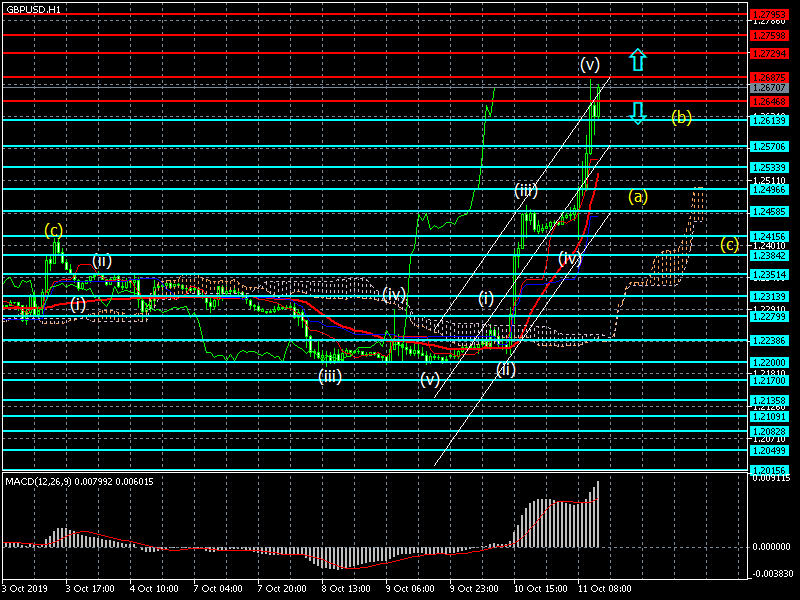
Task: Click the white (iii) label at the low
Action: (x=330, y=376)
